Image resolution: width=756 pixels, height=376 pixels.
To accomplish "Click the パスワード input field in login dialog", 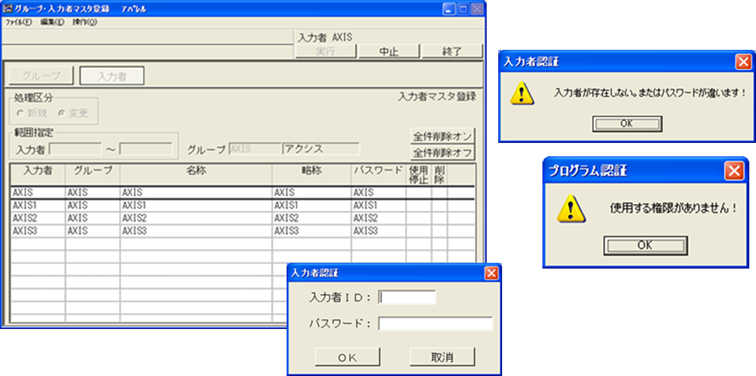I will [435, 324].
